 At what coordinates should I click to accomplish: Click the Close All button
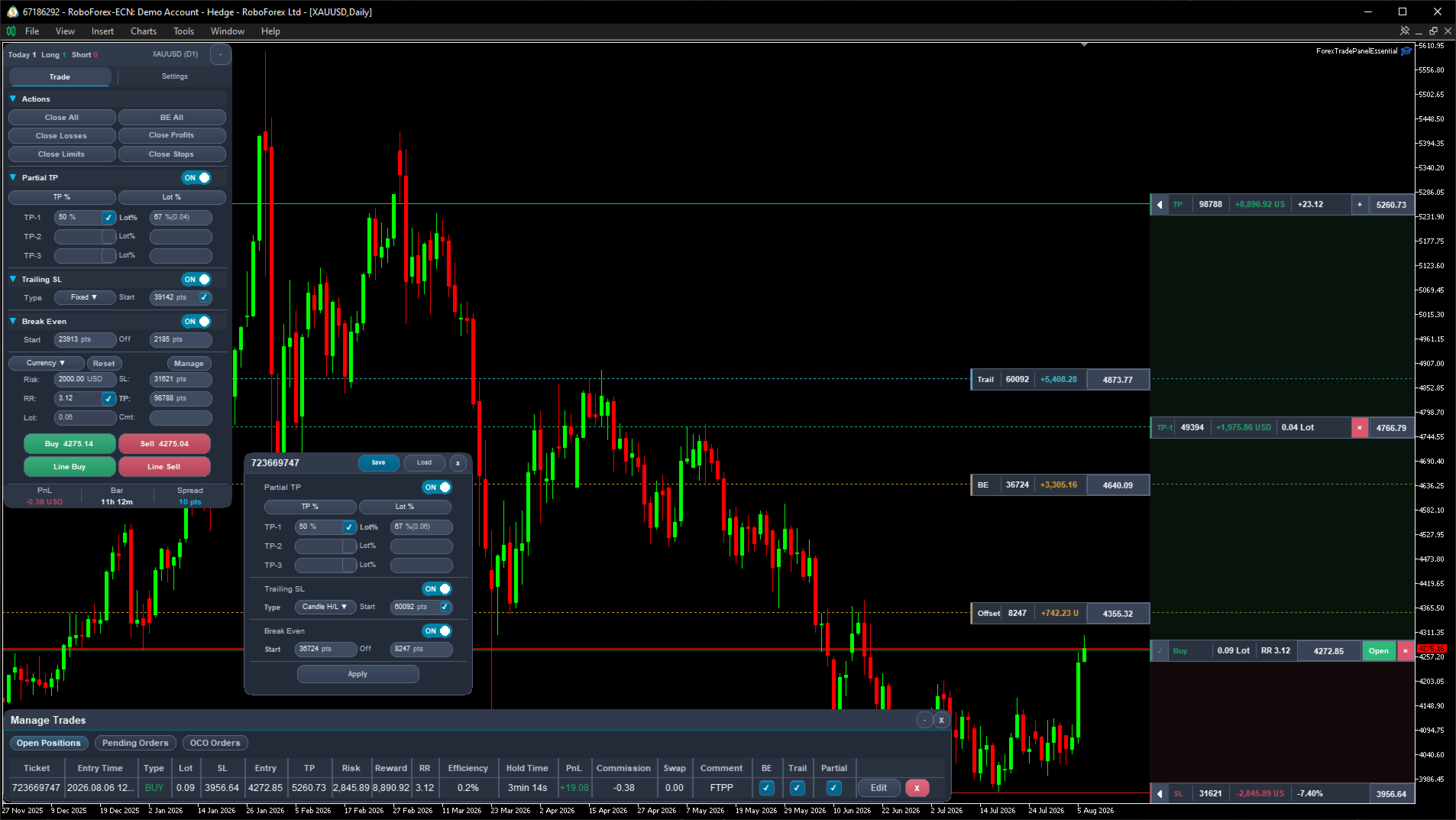click(62, 118)
